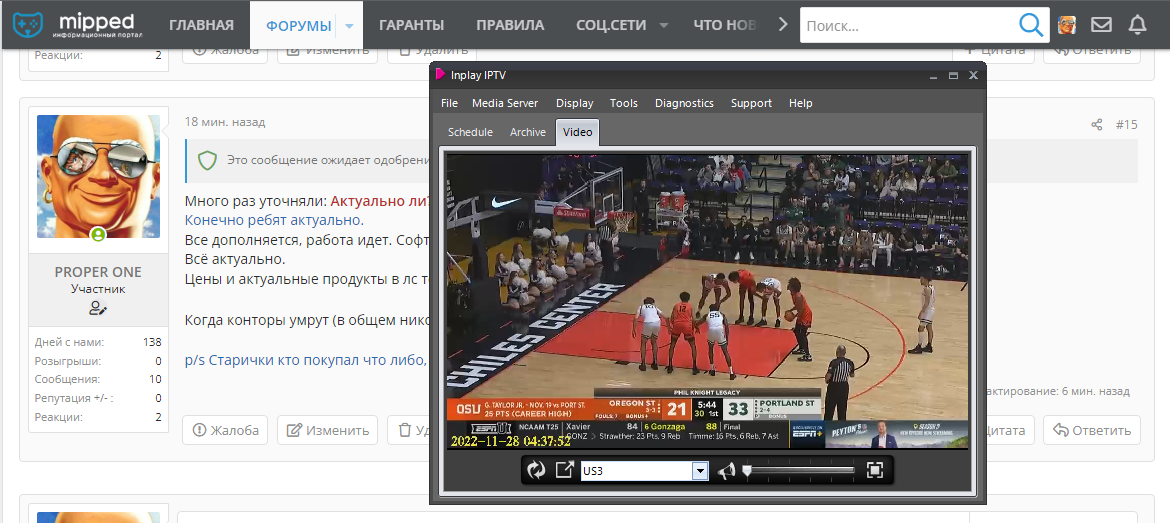Click the share icon beside #15
Screen dimensions: 1170x523
[x=1096, y=125]
